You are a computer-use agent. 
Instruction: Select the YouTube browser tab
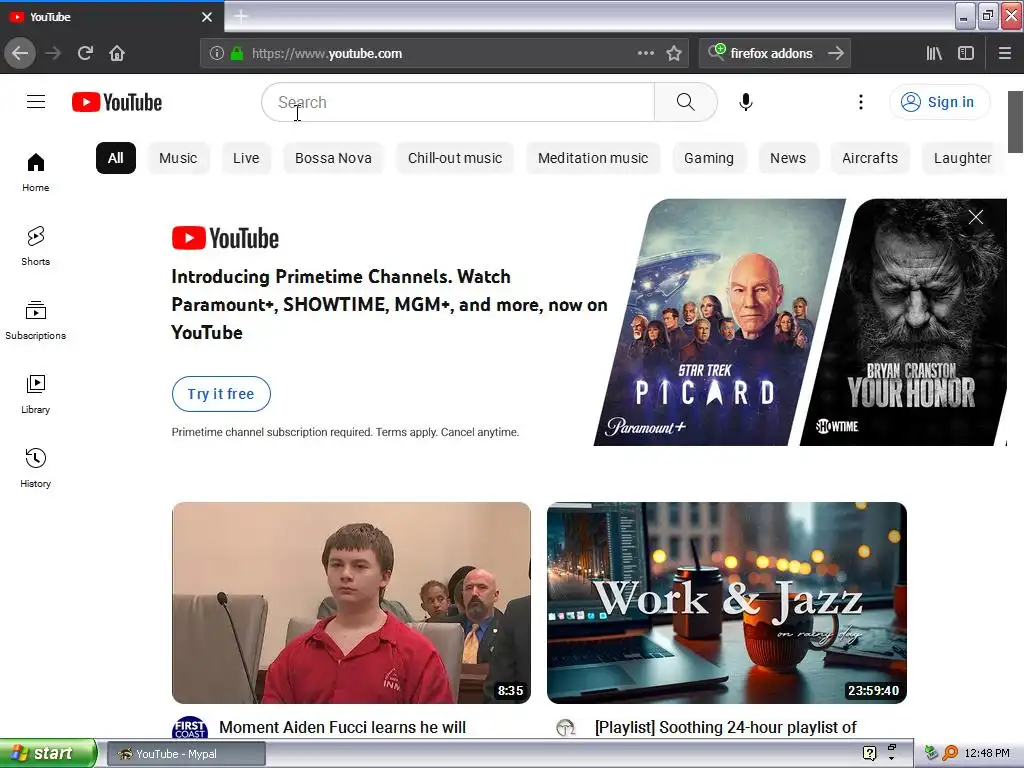112,17
